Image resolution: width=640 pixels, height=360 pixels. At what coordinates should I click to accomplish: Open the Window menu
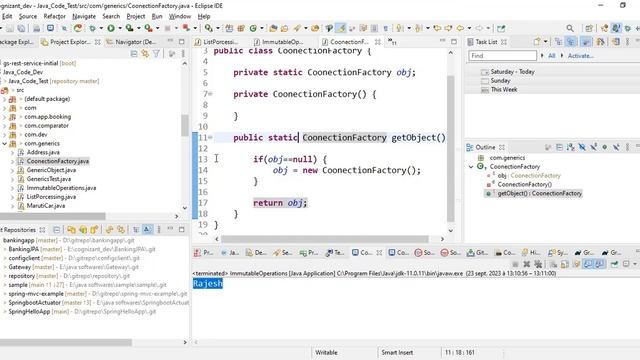point(180,16)
